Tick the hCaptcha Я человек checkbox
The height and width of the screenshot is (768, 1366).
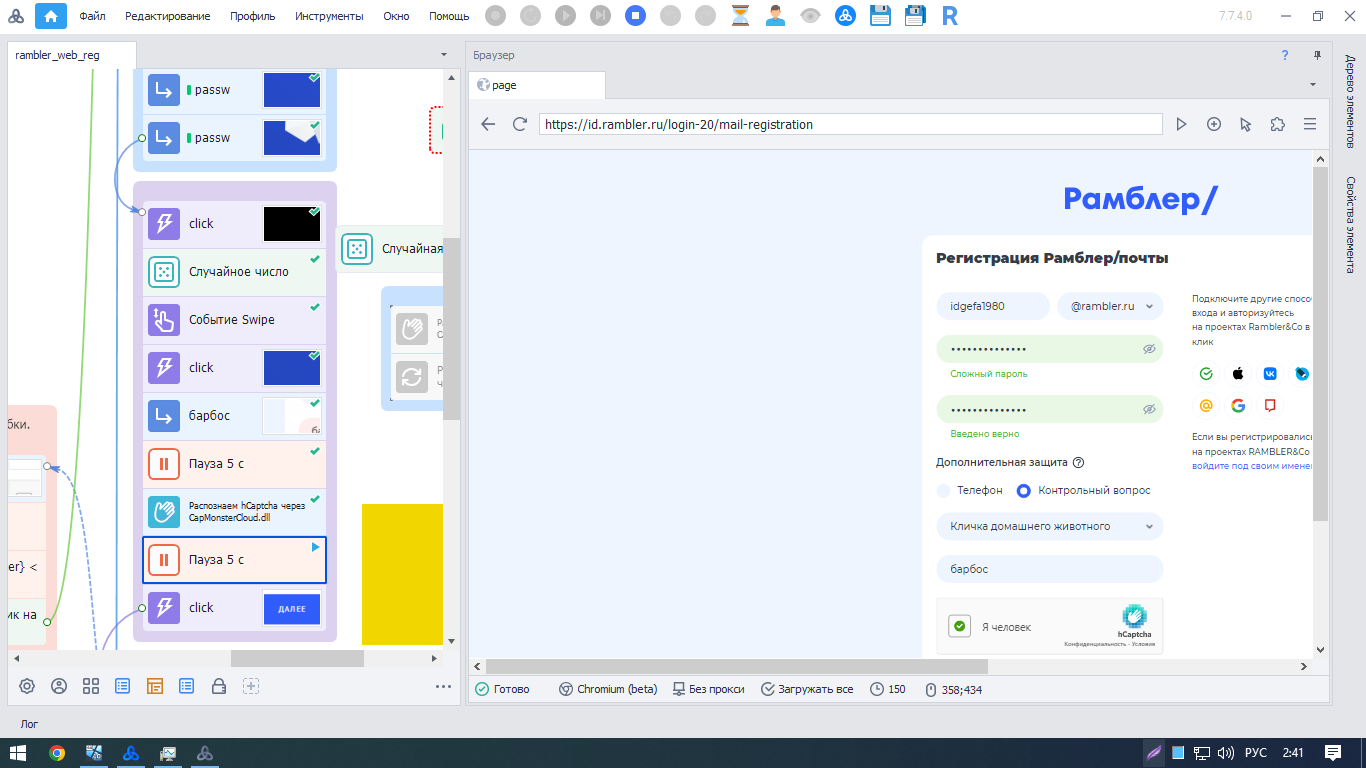tap(960, 627)
